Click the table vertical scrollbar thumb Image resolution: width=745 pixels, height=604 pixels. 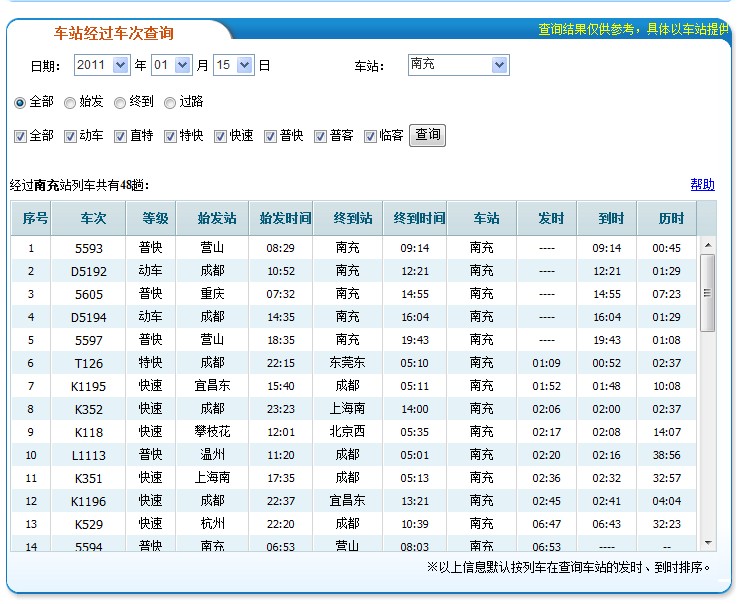(707, 293)
